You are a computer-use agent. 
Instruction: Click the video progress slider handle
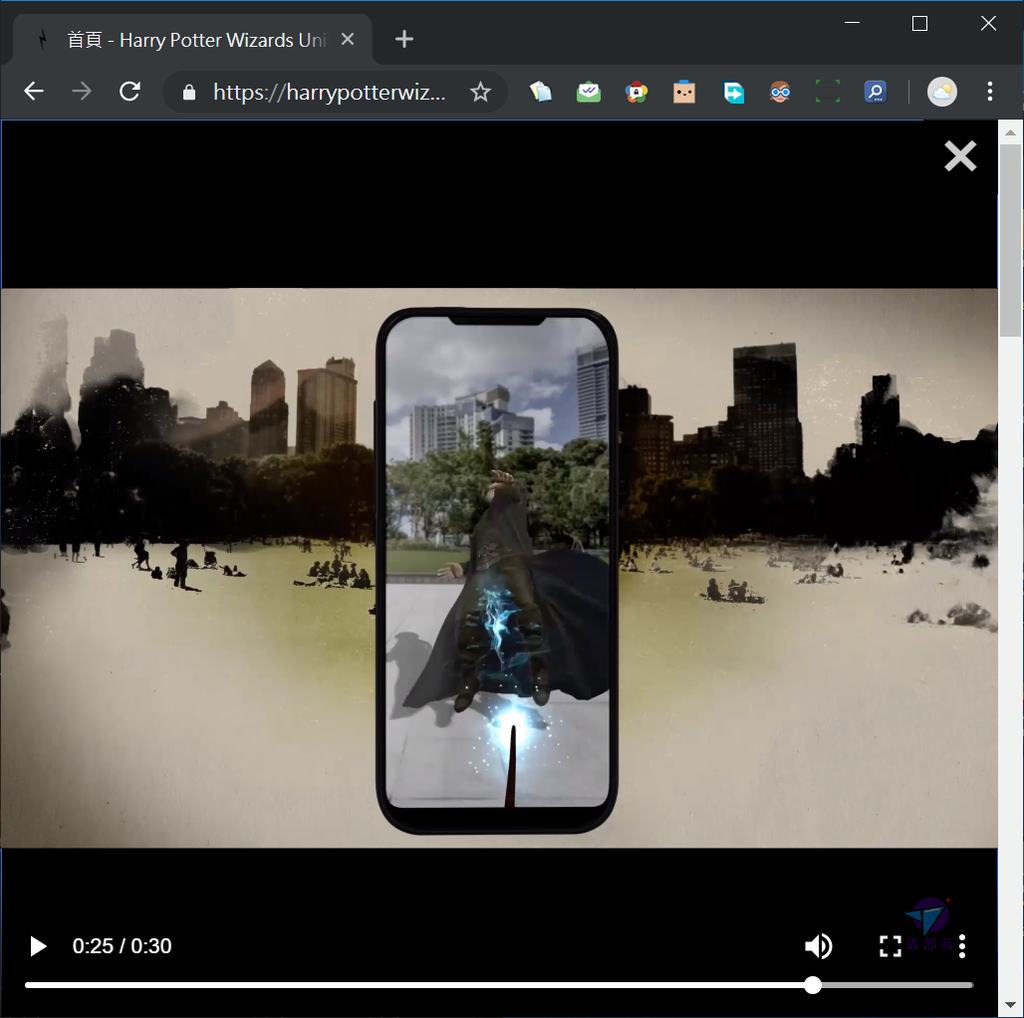point(812,985)
